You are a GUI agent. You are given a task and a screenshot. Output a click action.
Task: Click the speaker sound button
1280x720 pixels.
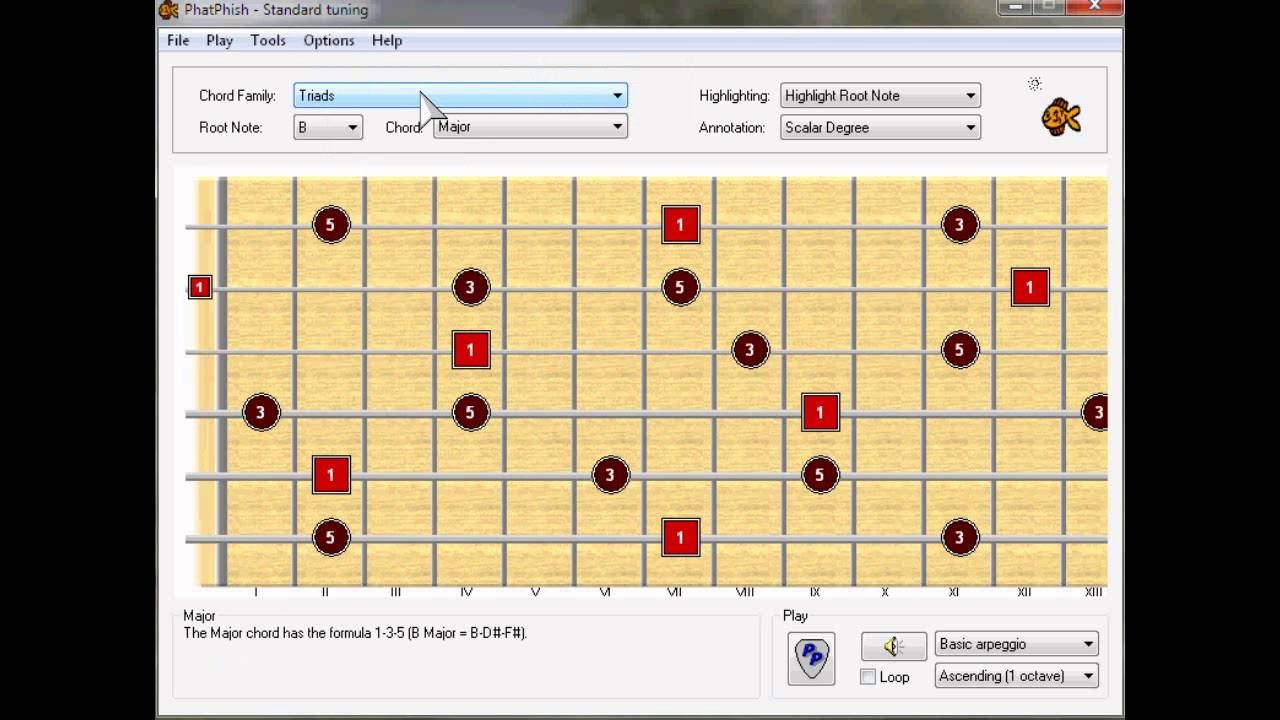894,646
